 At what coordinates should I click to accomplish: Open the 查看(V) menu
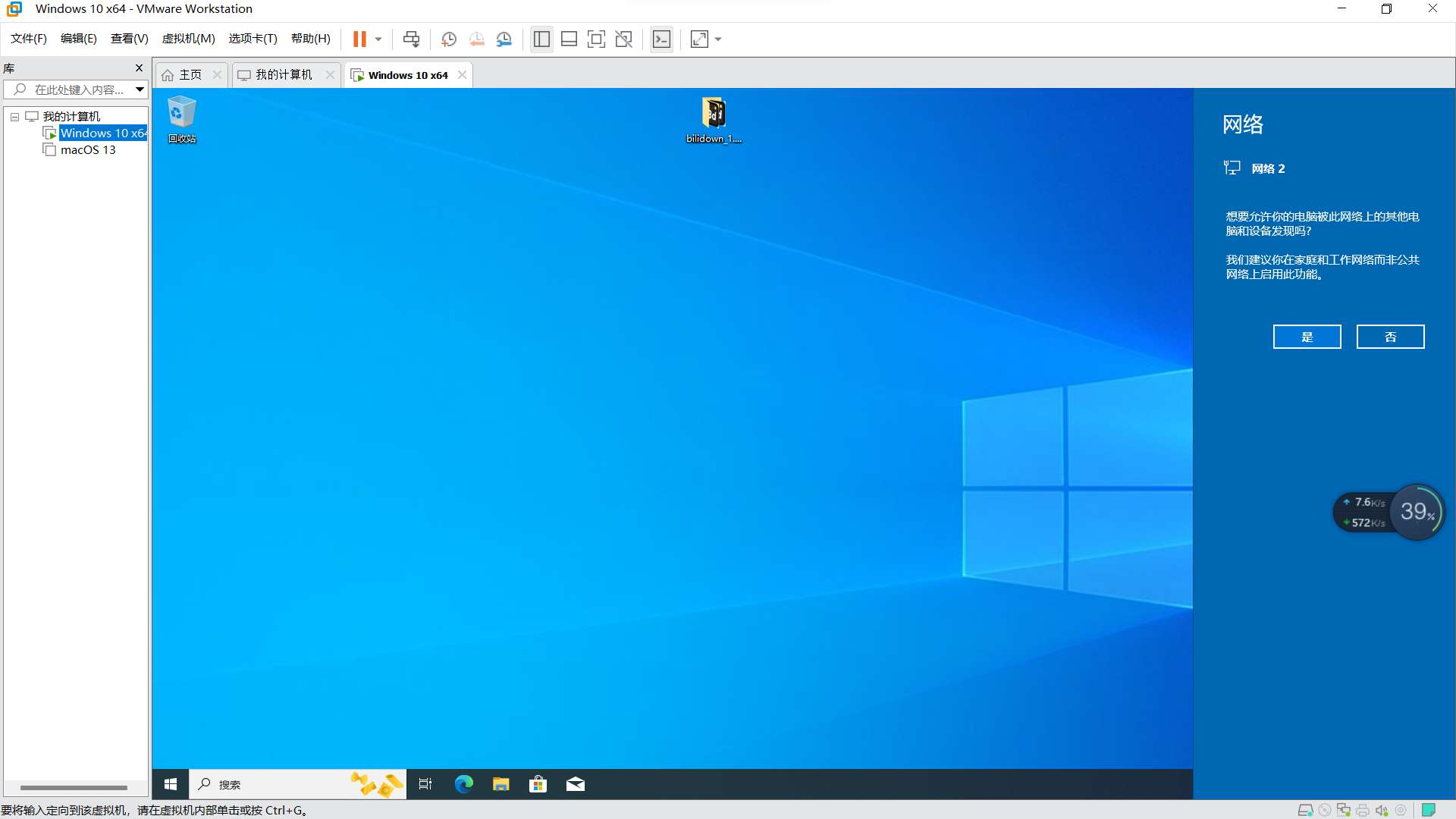pos(130,39)
